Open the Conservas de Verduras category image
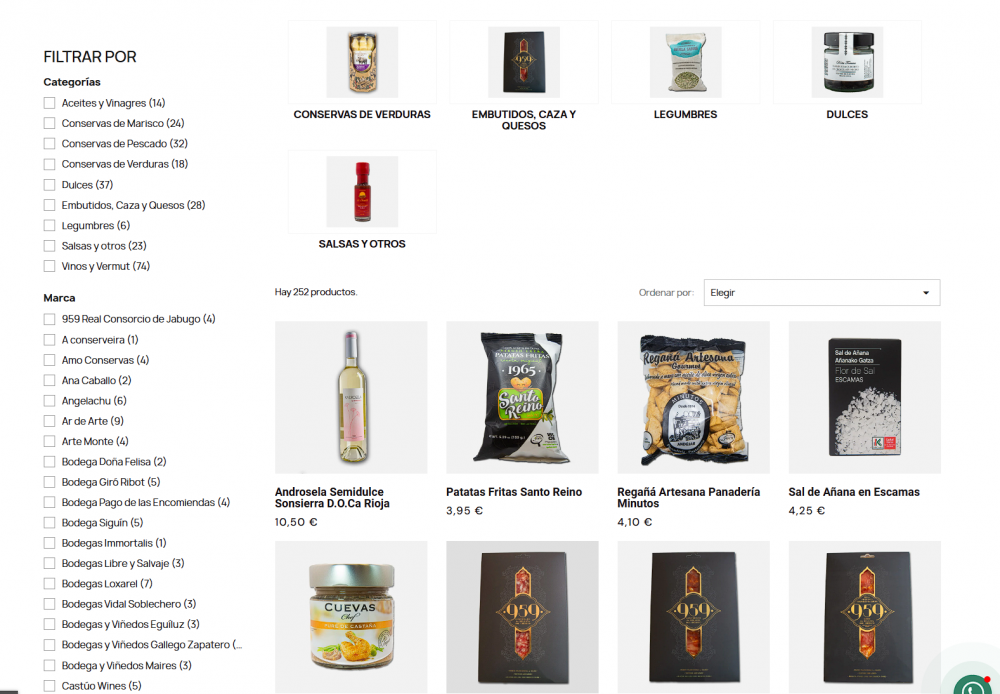1000x694 pixels. coord(362,62)
